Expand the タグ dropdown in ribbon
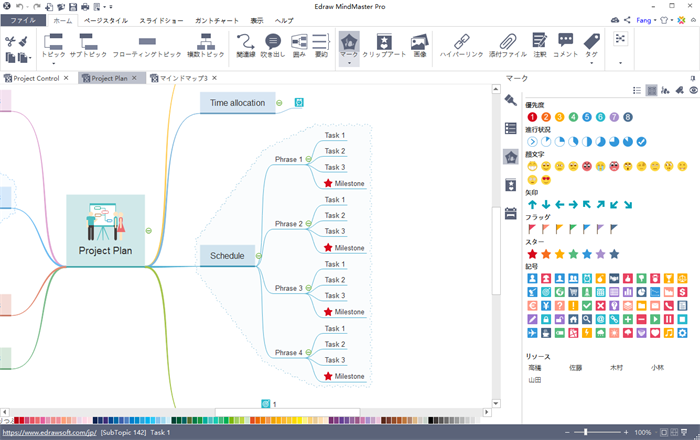The width and height of the screenshot is (700, 440). coord(594,62)
